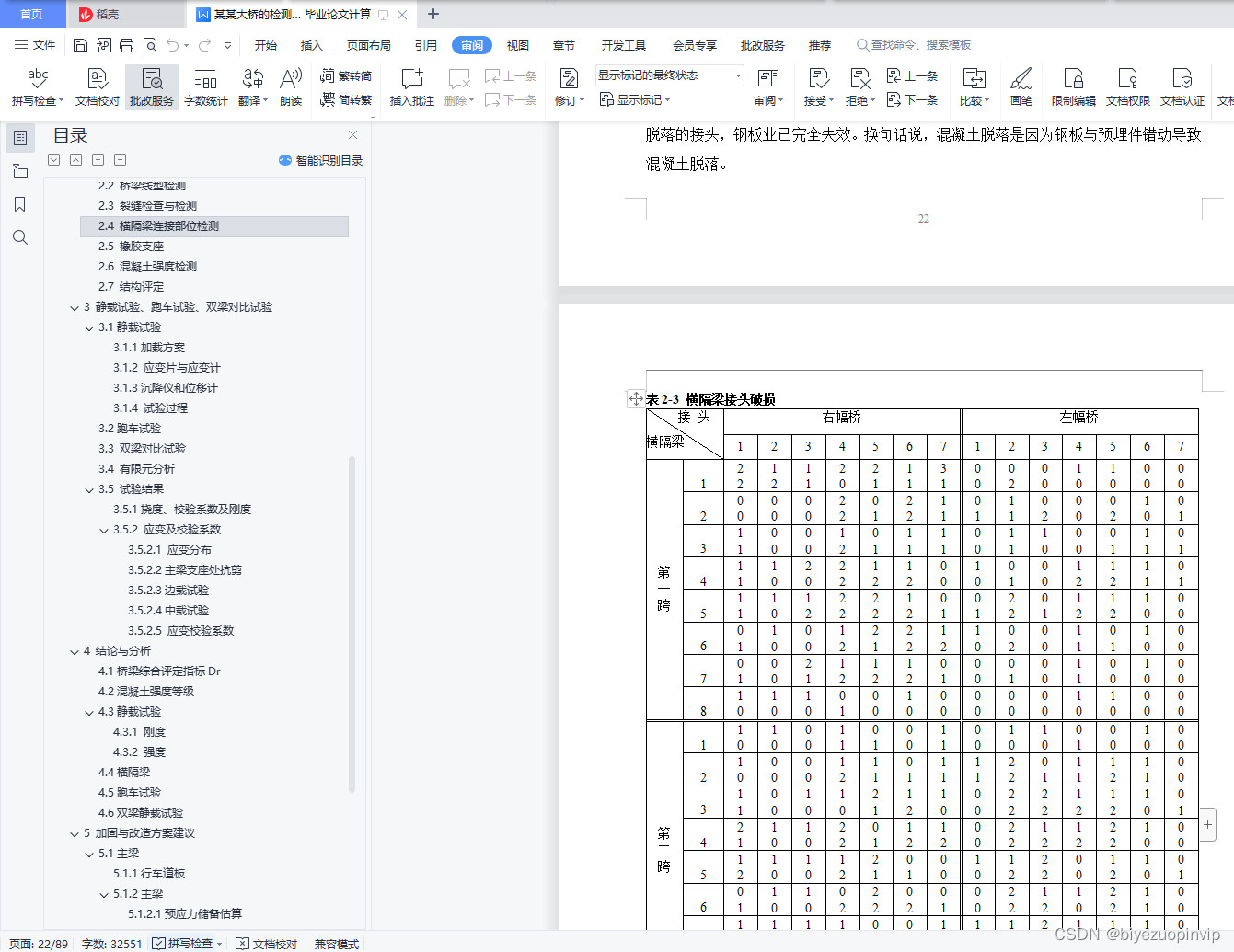
Task: Open document certification (文档认证)
Action: tap(1182, 87)
